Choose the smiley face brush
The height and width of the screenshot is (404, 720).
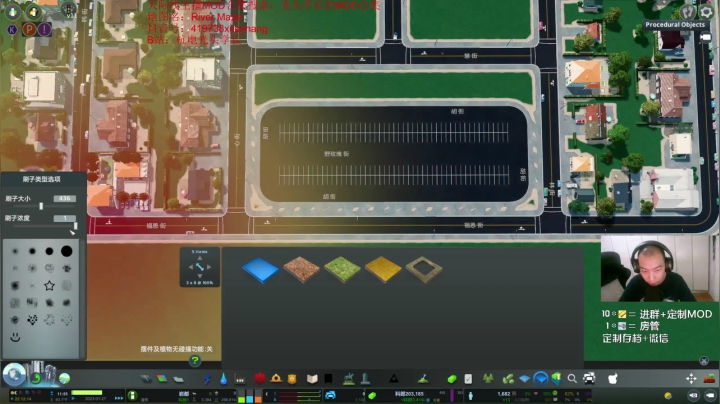15,337
